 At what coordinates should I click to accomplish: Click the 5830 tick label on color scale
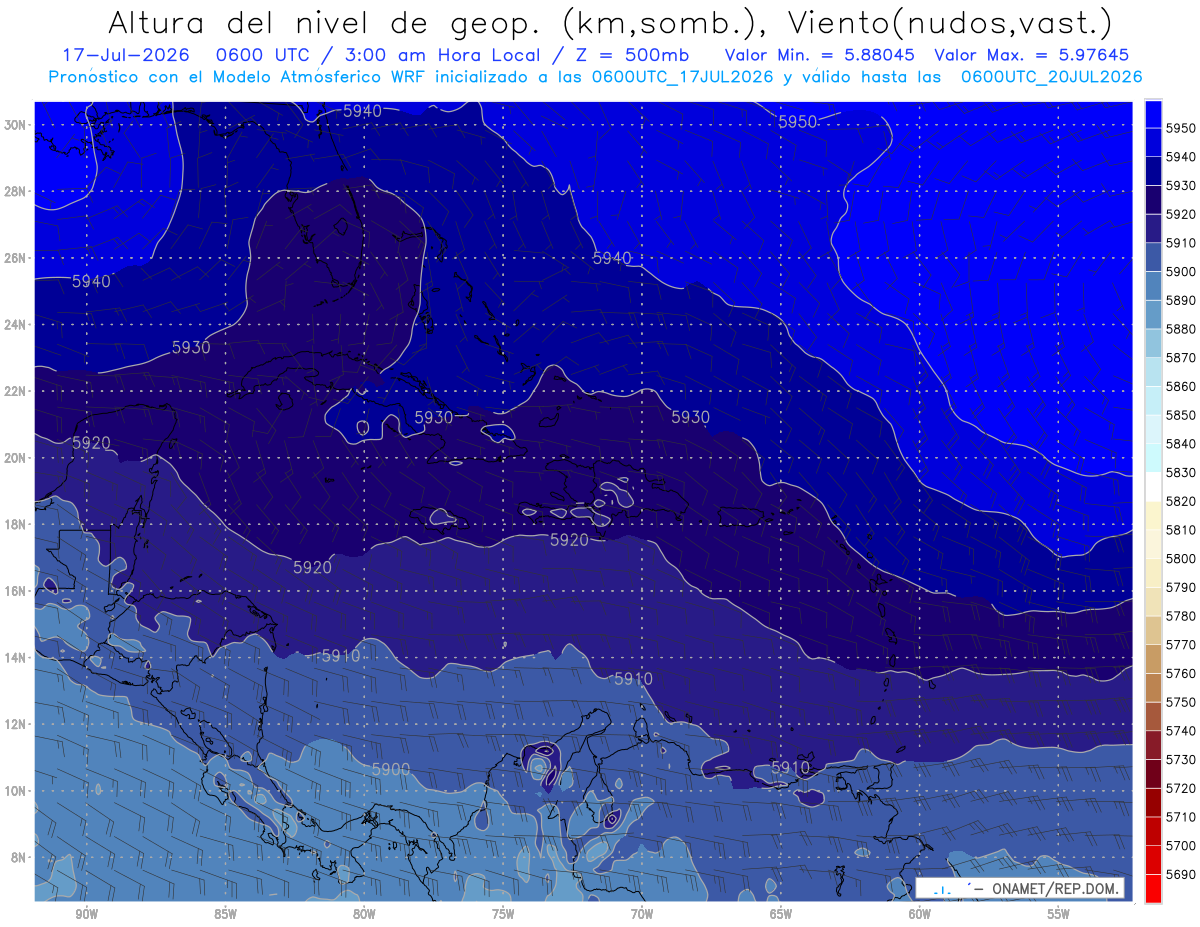pos(1181,472)
